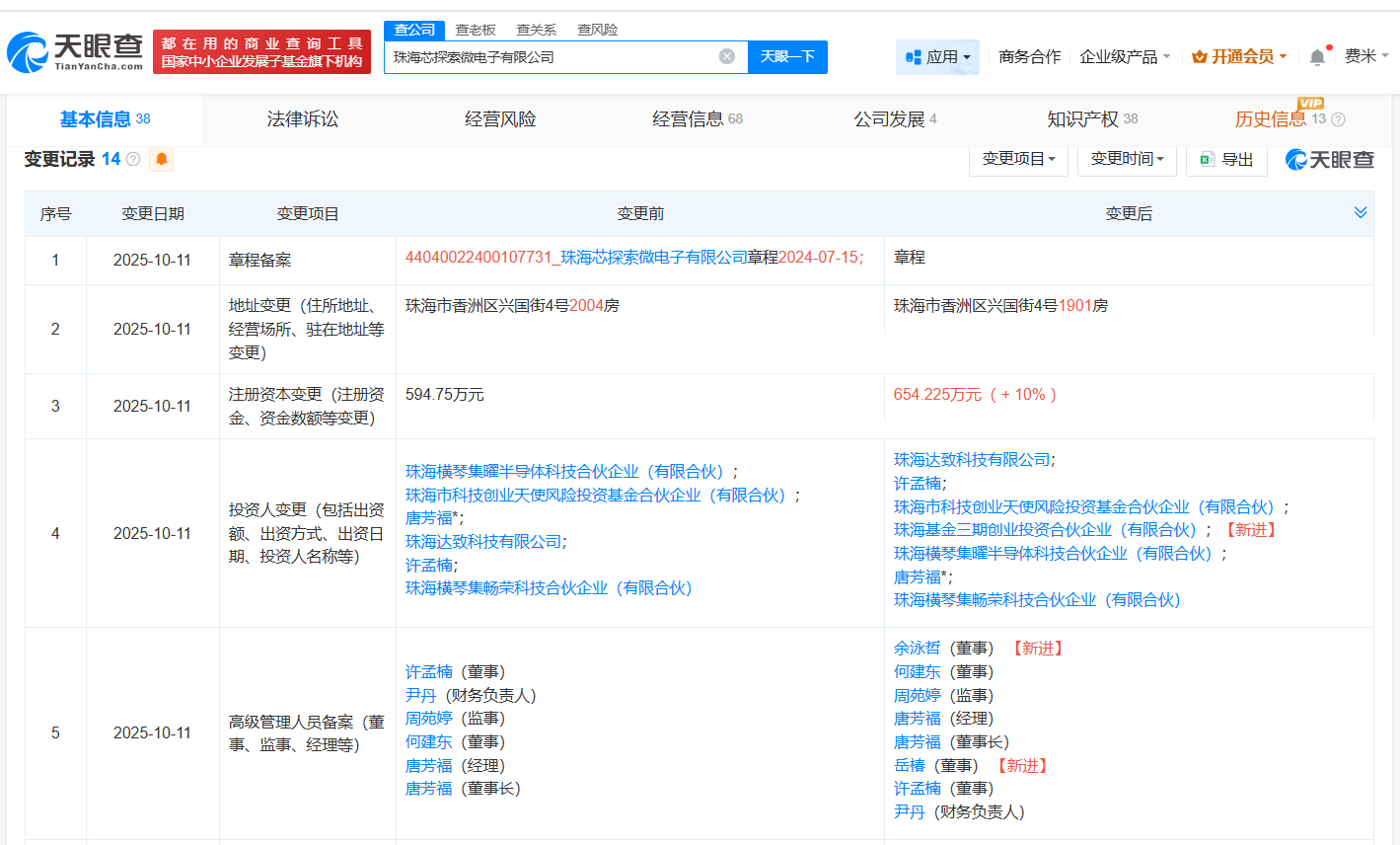The height and width of the screenshot is (845, 1400).
Task: Select the 查老板 search tab
Action: point(475,30)
